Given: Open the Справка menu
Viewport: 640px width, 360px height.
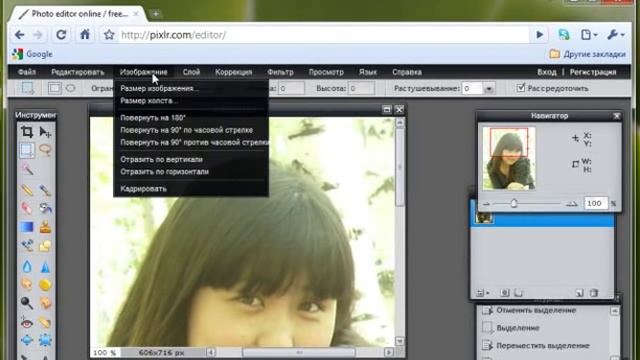Looking at the screenshot, I should pos(407,72).
